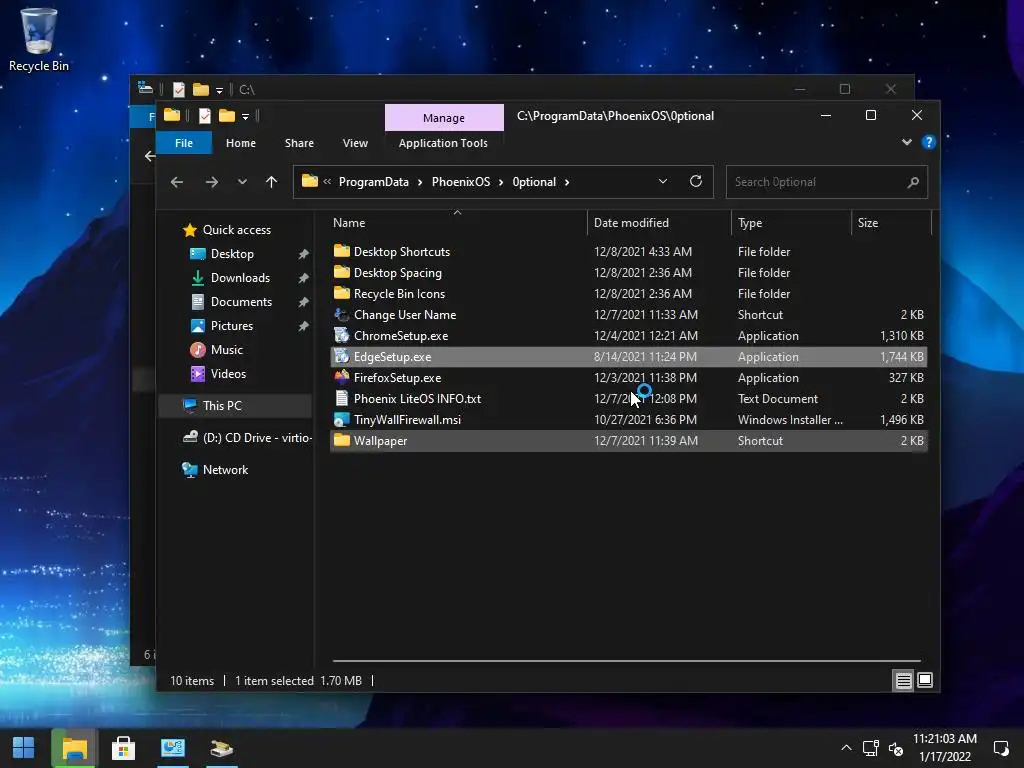This screenshot has height=768, width=1024.
Task: Expand the ribbon with the chevron
Action: coord(906,142)
